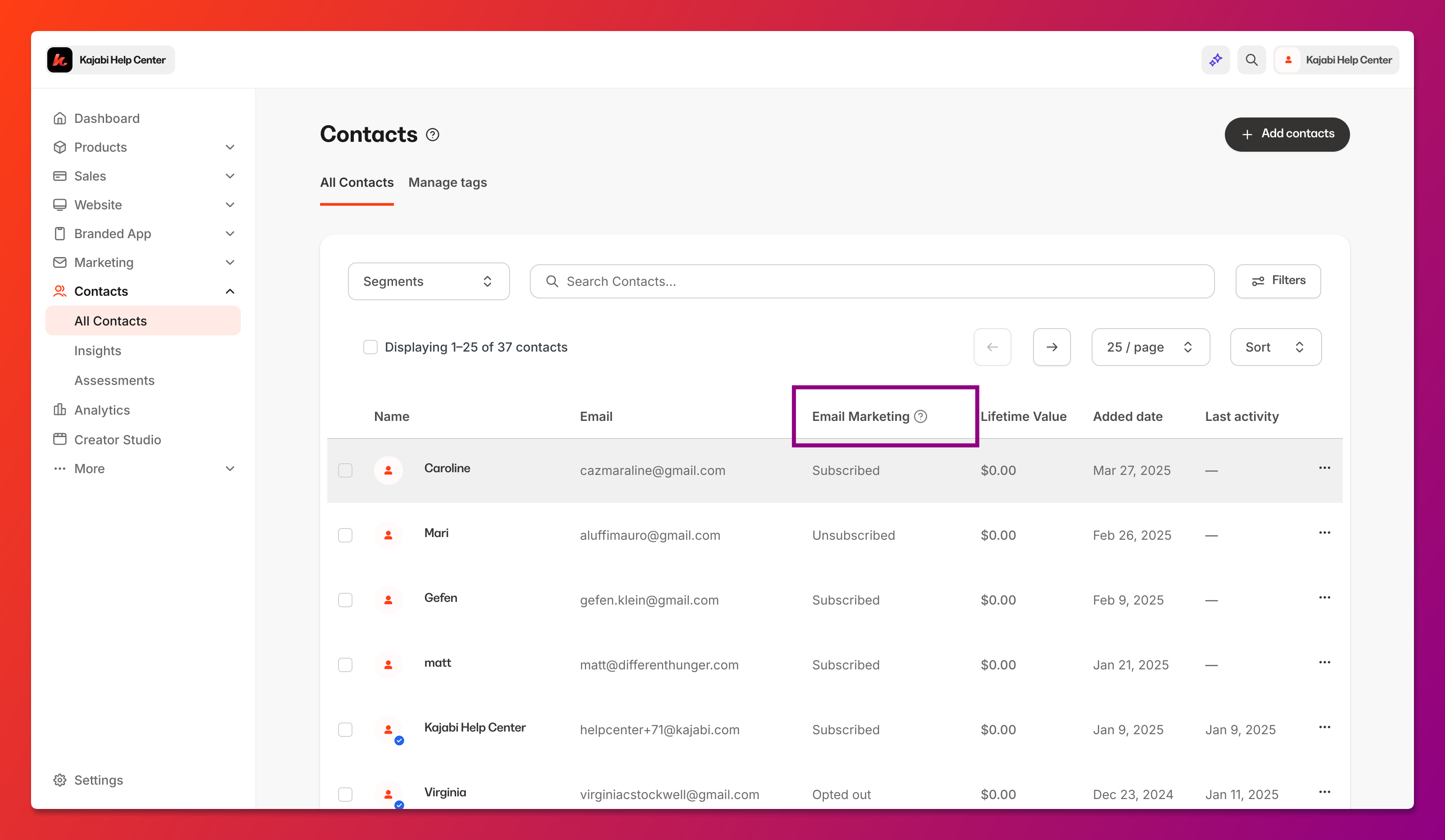Open the Filters button
This screenshot has height=840, width=1445.
click(1278, 281)
